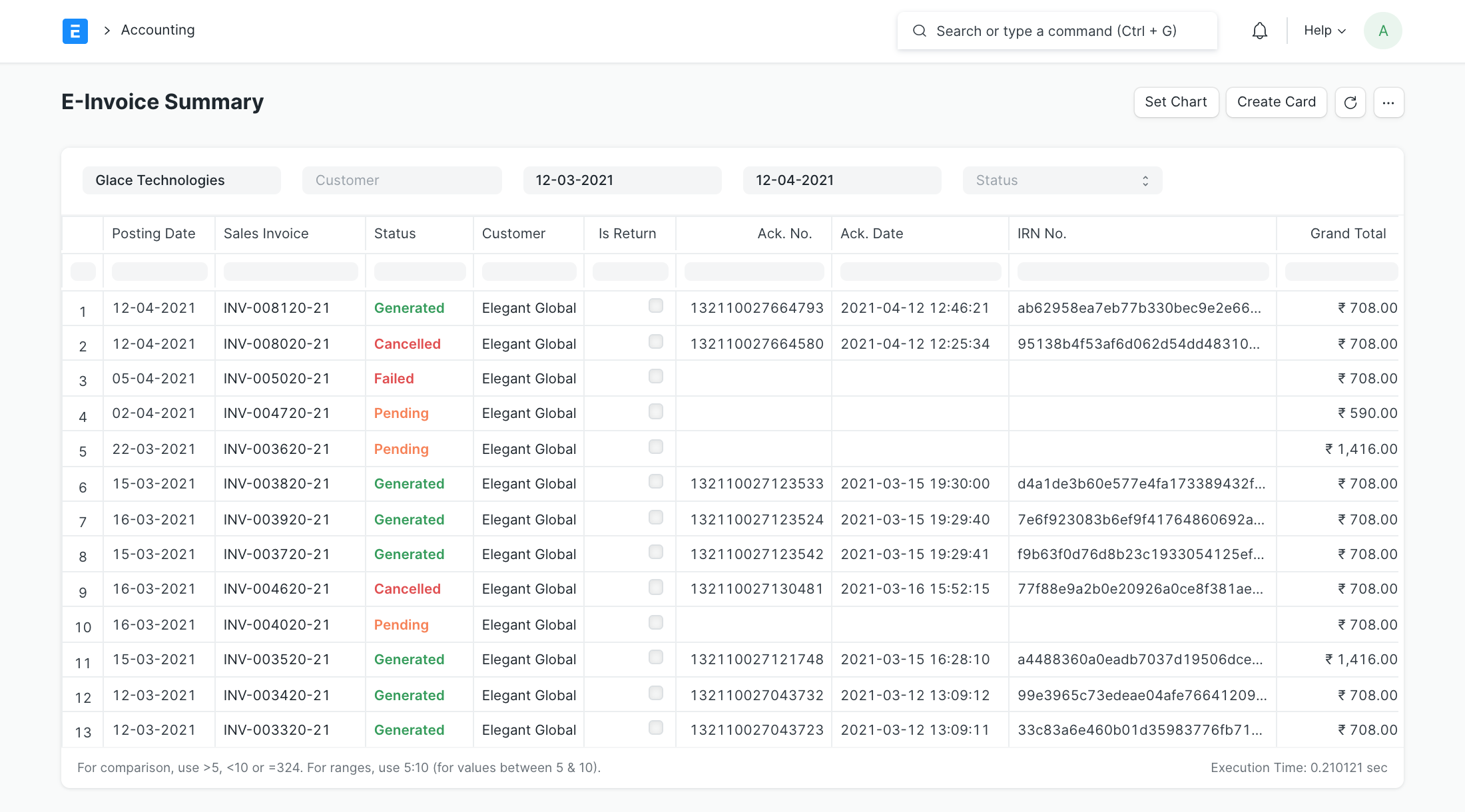Toggle Is Return checkbox for INV-008120-21
The image size is (1465, 812).
coord(655,305)
